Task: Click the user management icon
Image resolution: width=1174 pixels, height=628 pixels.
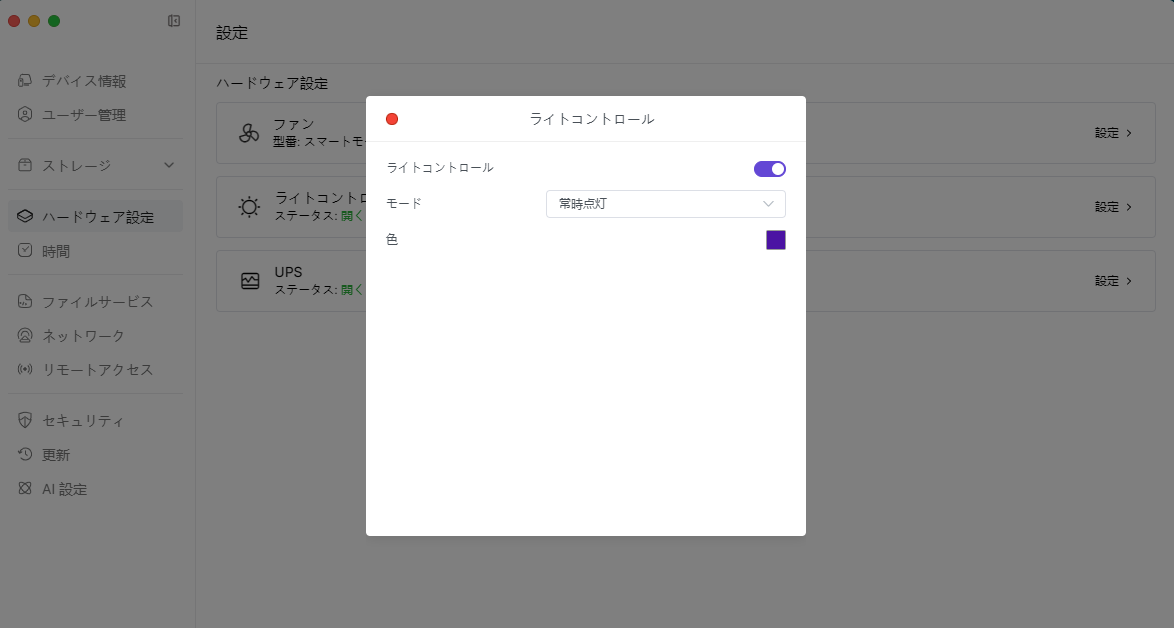Action: pos(25,115)
